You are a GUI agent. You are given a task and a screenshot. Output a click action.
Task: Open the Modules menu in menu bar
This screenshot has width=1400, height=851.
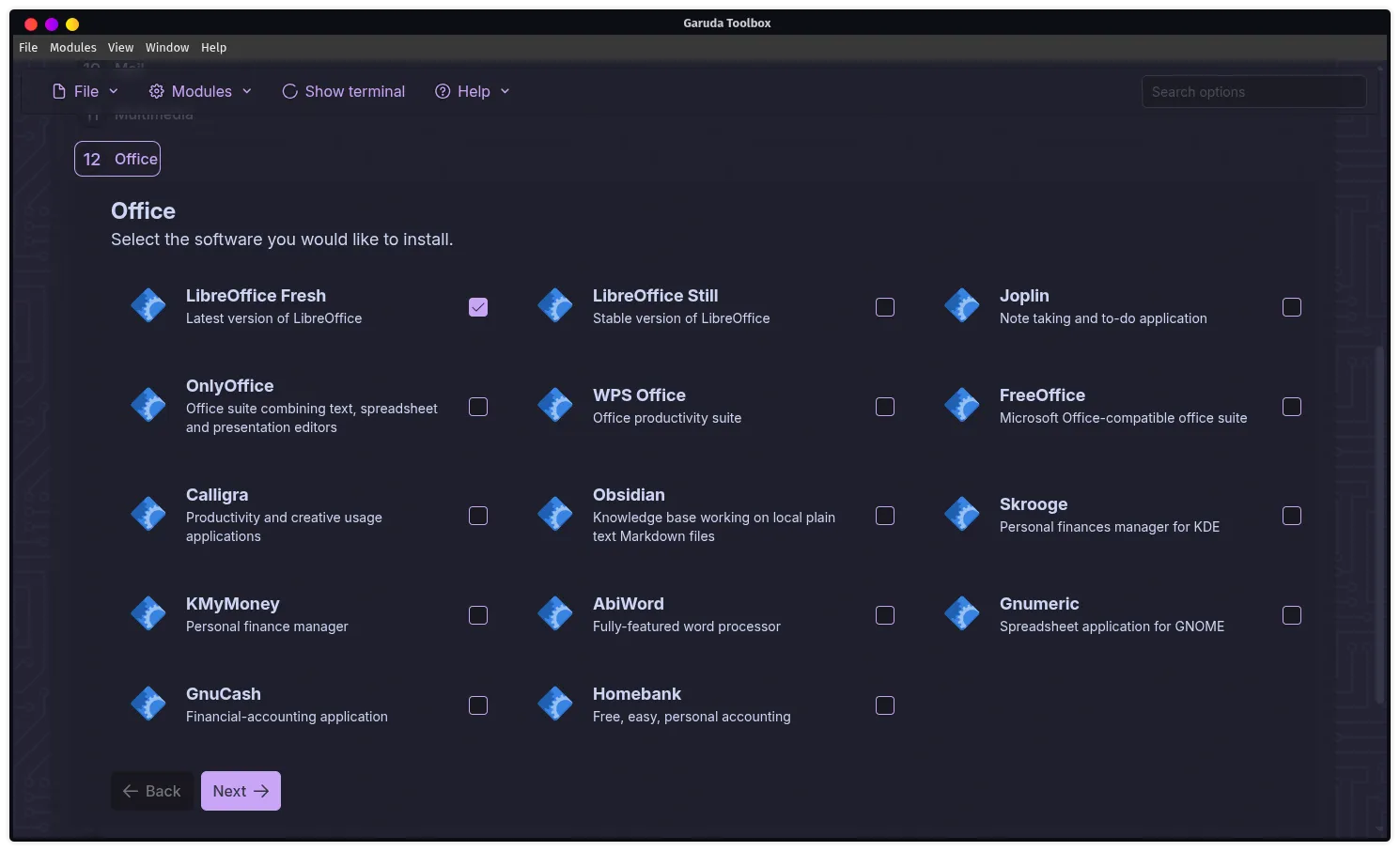(73, 47)
